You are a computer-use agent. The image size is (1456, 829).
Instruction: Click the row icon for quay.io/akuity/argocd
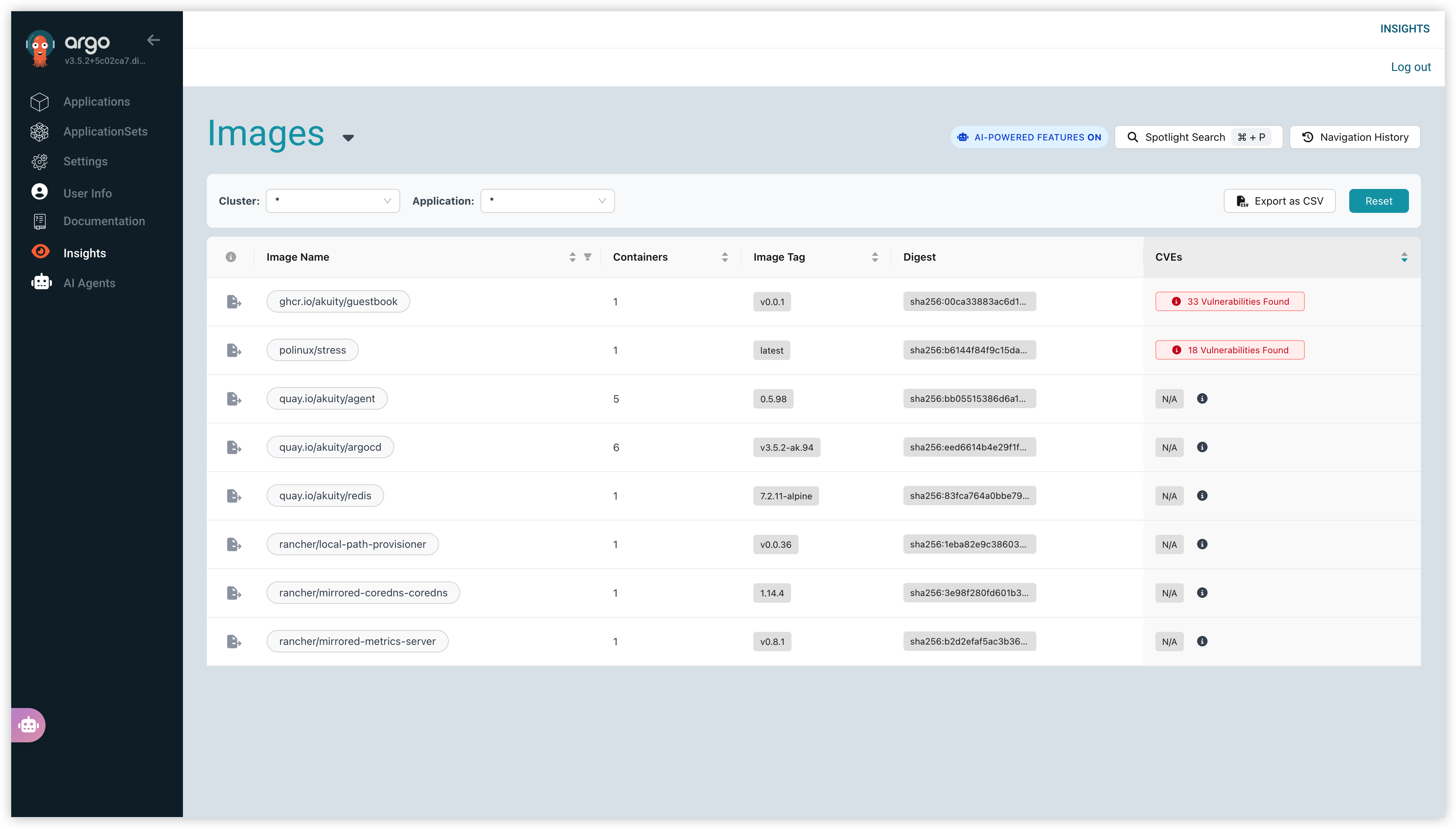click(233, 447)
